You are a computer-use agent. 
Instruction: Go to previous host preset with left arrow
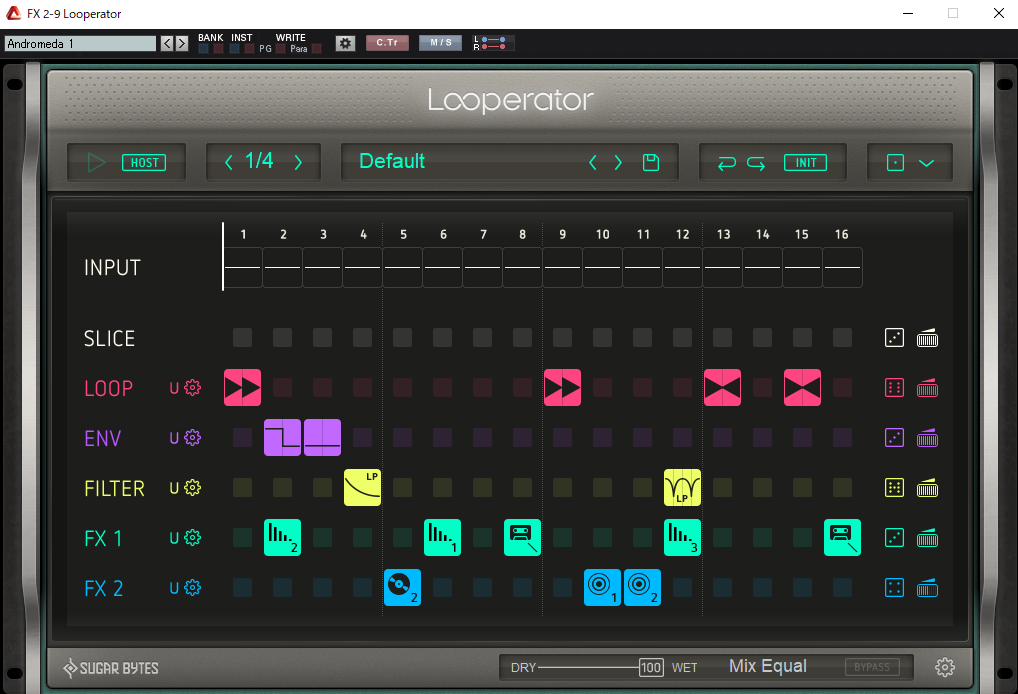pyautogui.click(x=168, y=43)
